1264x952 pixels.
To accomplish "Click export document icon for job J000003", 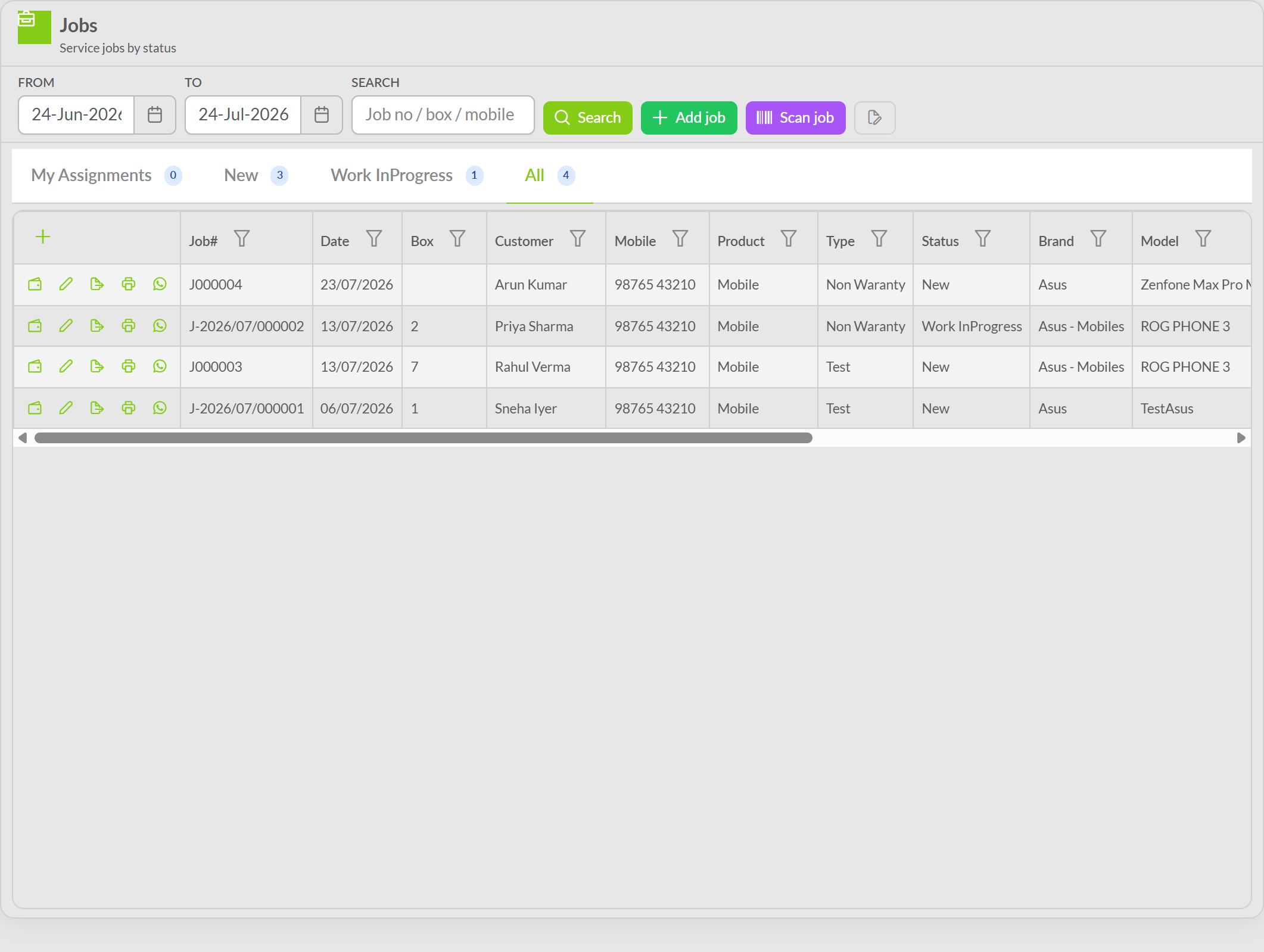I will [x=97, y=366].
